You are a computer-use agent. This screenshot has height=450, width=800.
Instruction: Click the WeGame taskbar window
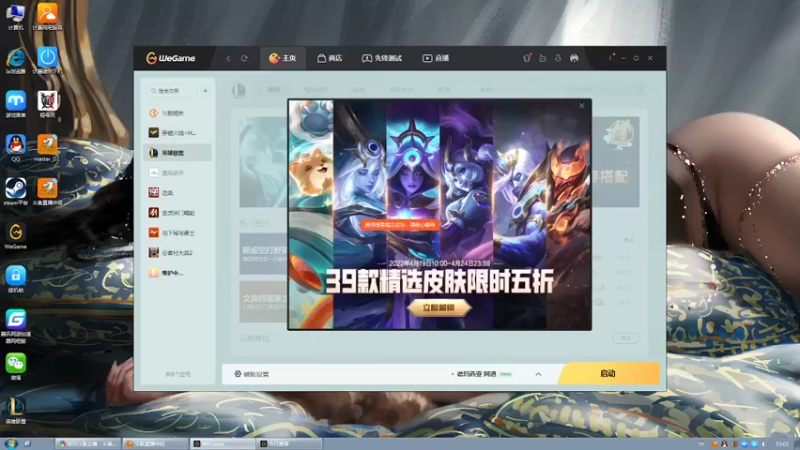pyautogui.click(x=222, y=444)
